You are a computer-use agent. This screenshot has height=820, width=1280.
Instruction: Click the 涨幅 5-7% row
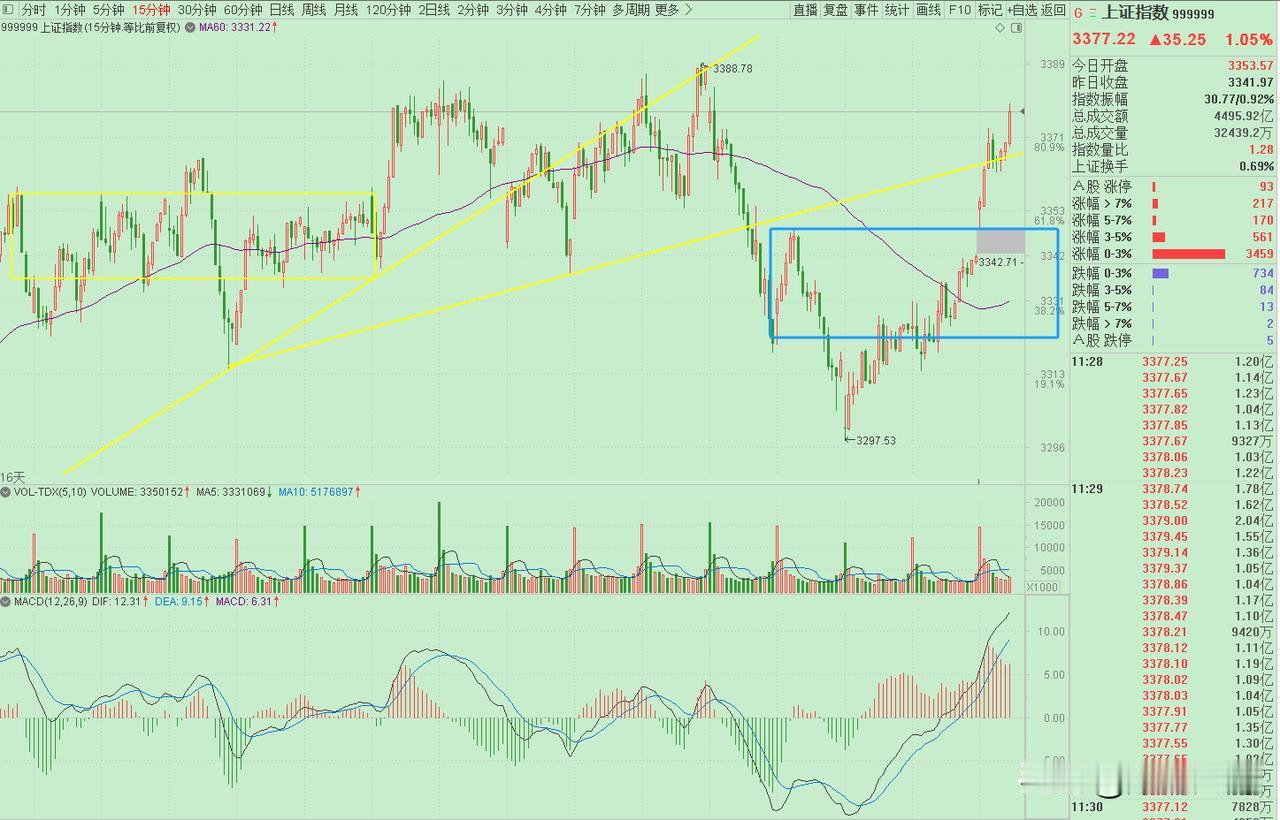tap(1173, 220)
